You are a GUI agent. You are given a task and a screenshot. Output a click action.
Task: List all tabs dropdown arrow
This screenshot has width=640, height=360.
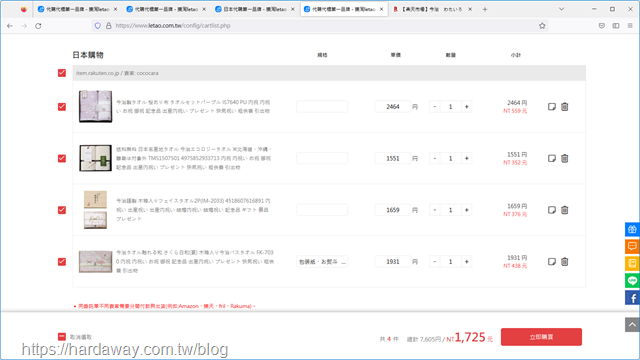point(562,9)
